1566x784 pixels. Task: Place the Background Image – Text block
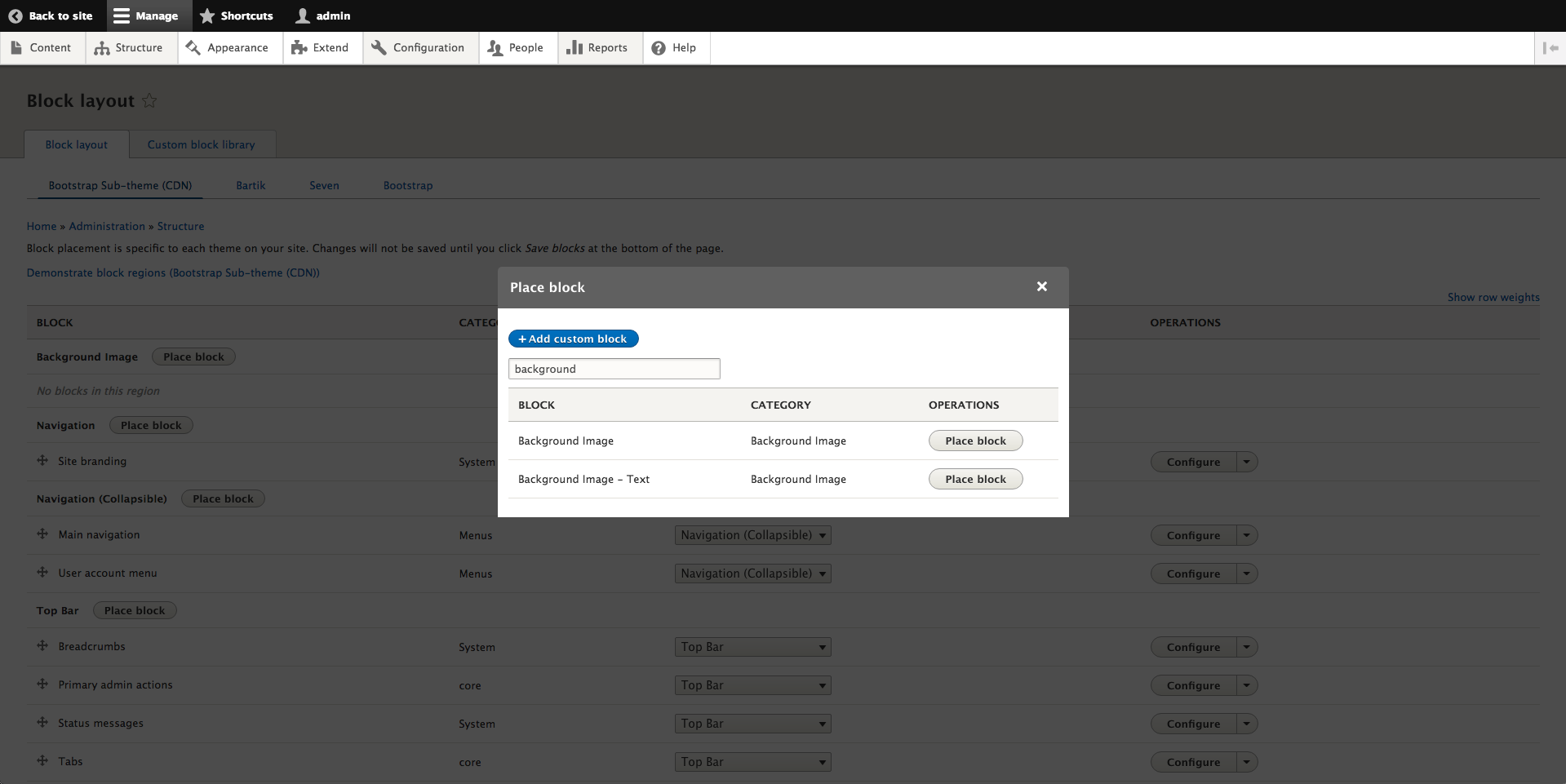pyautogui.click(x=975, y=479)
